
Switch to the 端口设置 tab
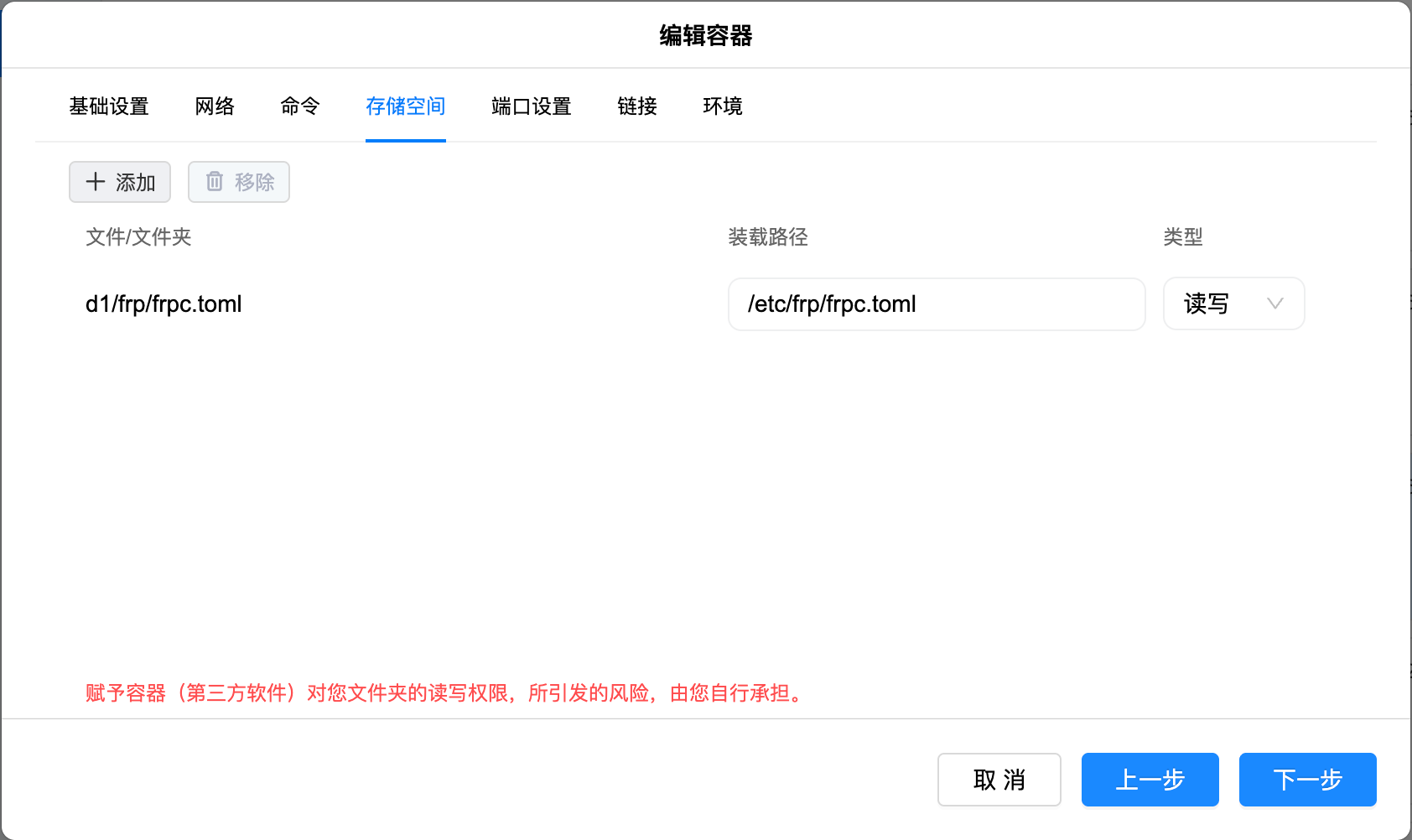tap(532, 106)
